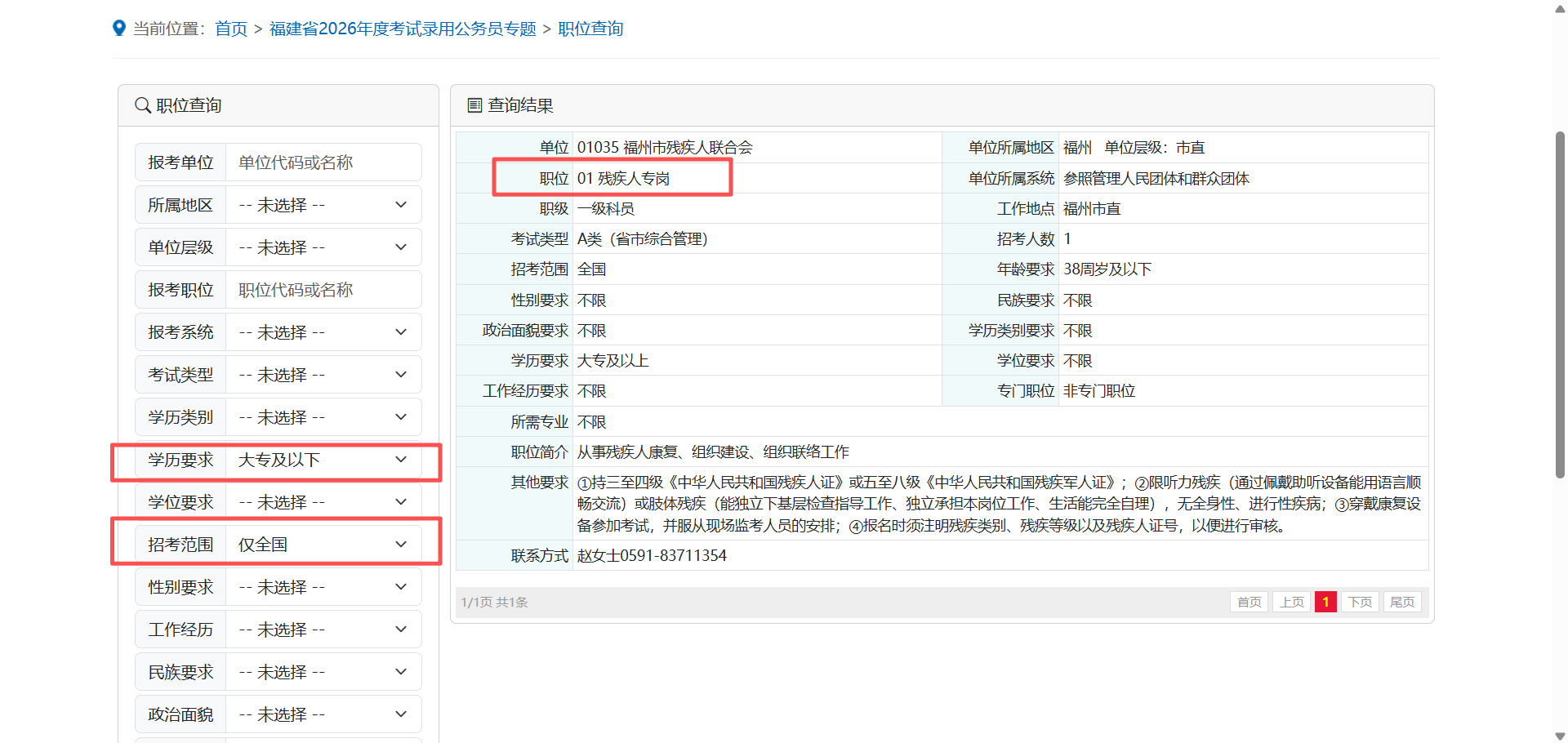Focus the 报考职位 code or name field
The width and height of the screenshot is (1568, 743).
pyautogui.click(x=323, y=290)
